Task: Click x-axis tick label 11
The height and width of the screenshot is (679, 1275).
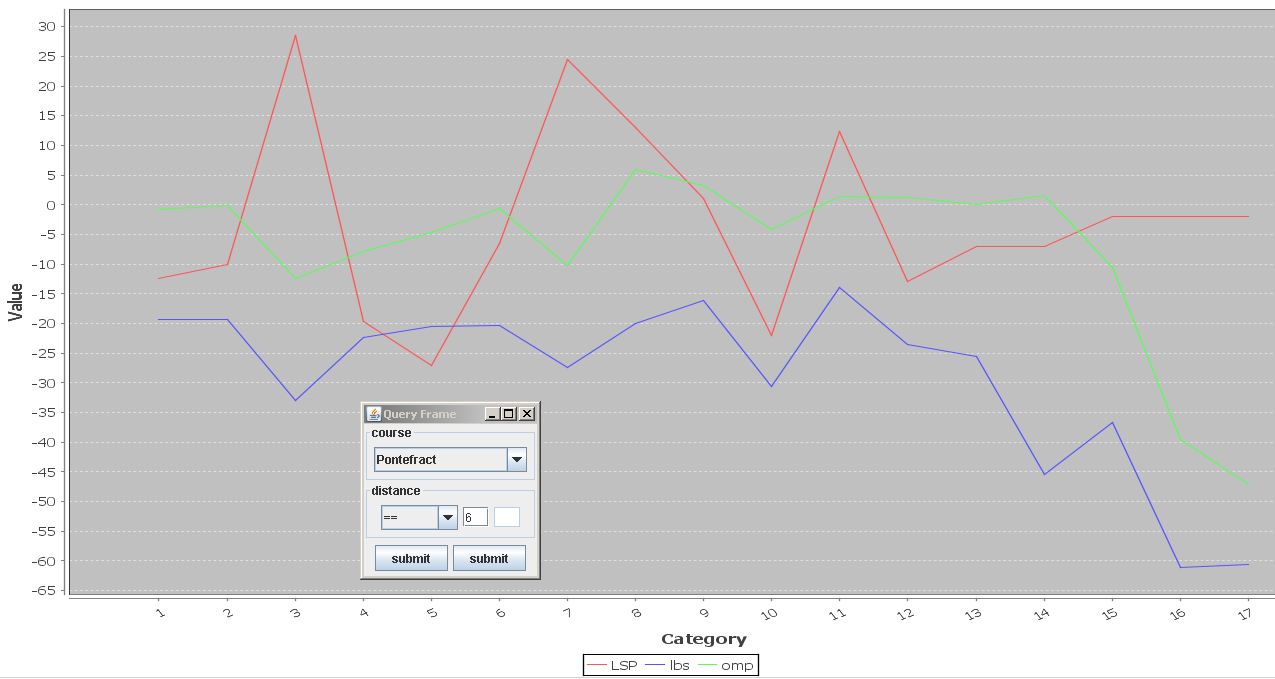Action: (x=837, y=612)
